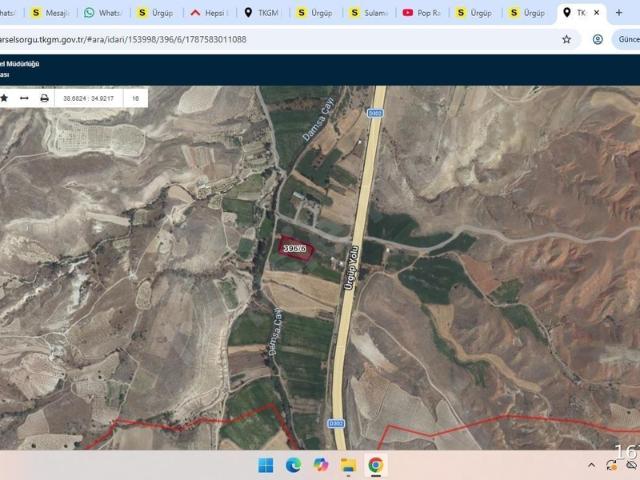640x480 pixels.
Task: Click the lower Damsa Çayı stream label
Action: point(276,331)
